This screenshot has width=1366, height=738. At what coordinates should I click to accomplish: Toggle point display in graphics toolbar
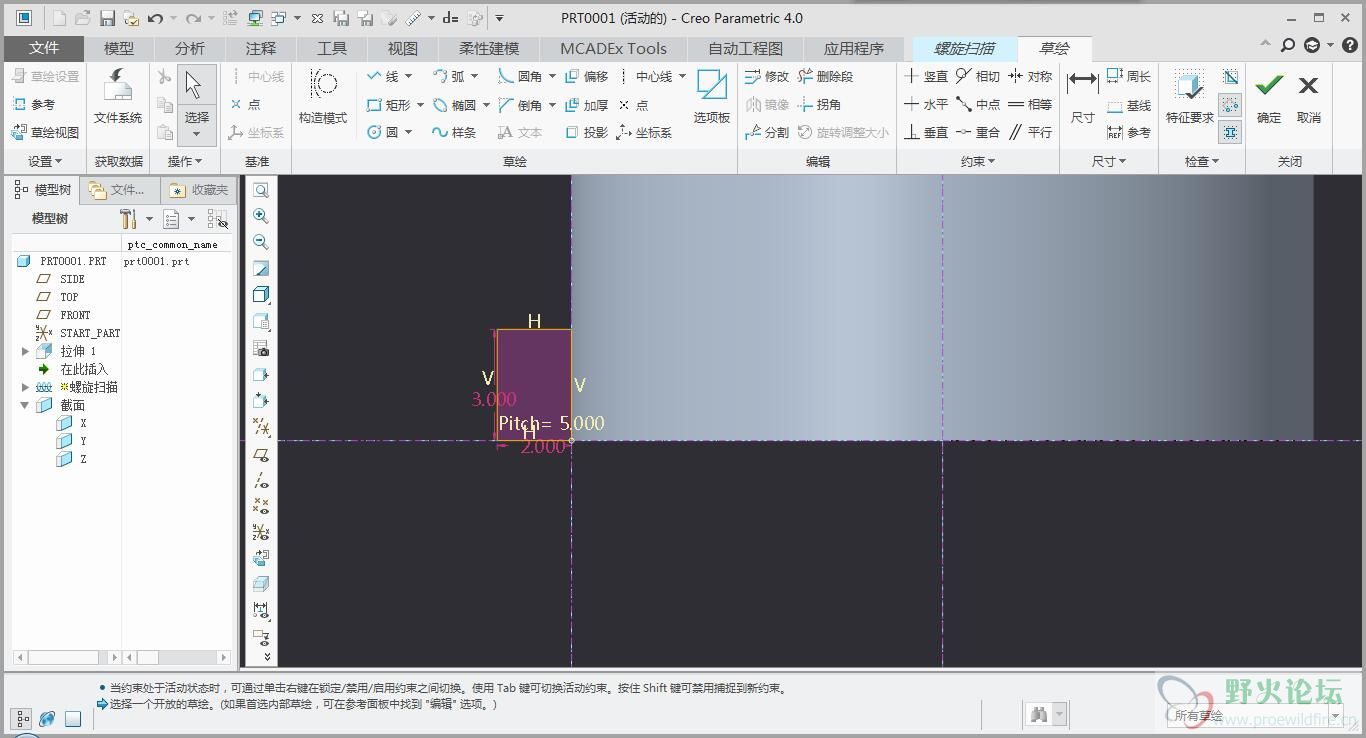point(261,506)
